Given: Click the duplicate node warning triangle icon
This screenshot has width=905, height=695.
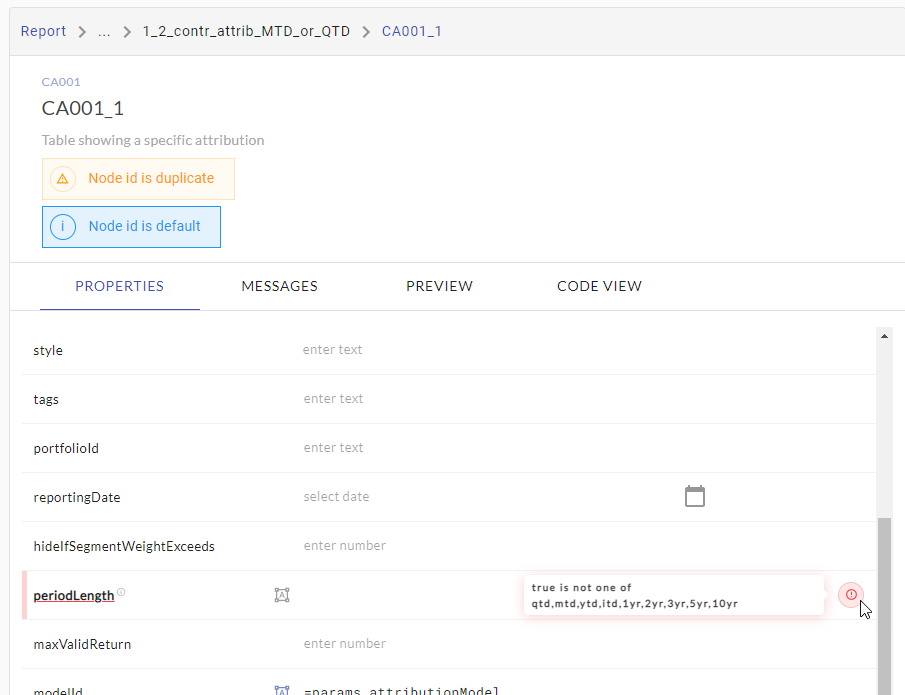Looking at the screenshot, I should [x=63, y=179].
